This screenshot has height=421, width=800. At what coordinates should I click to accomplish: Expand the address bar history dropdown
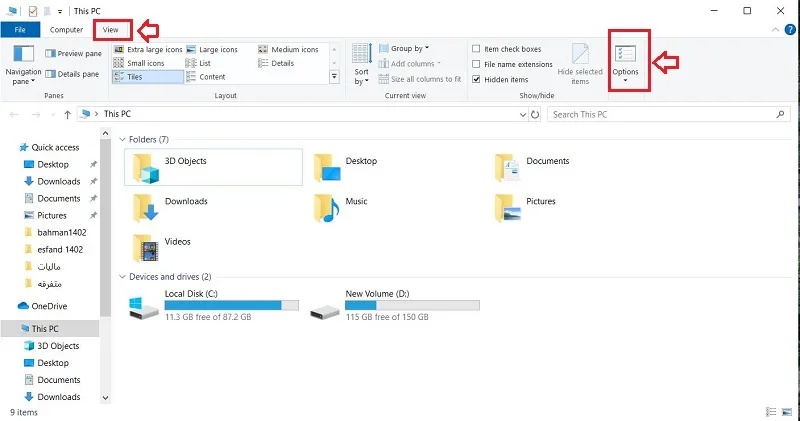[522, 114]
